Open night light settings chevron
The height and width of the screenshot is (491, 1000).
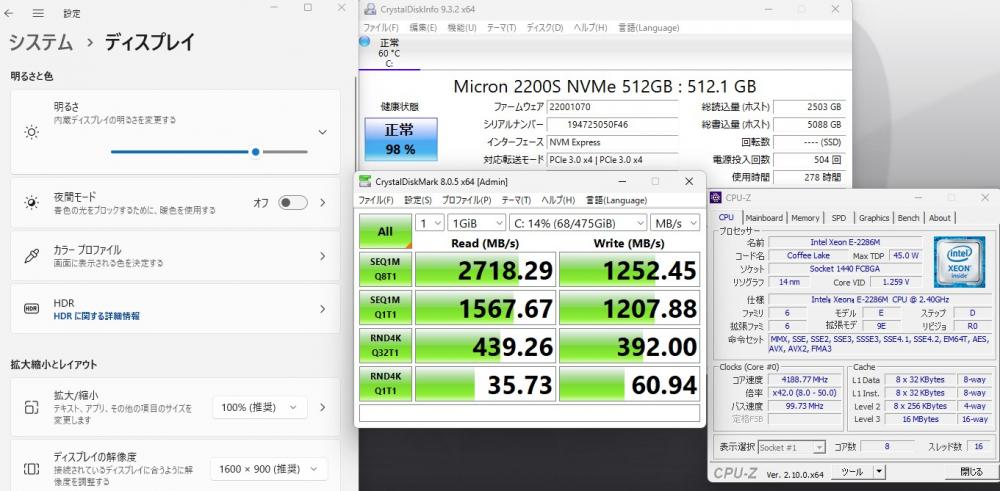(323, 203)
